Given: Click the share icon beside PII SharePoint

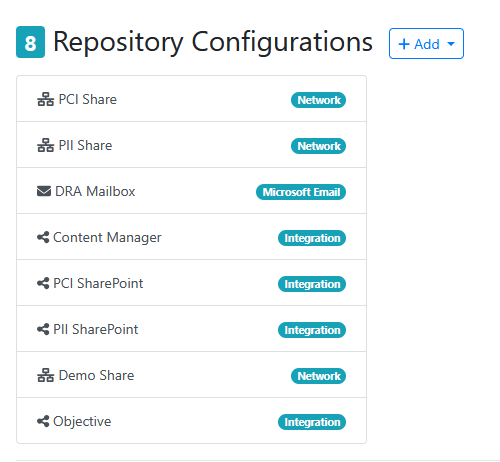Looking at the screenshot, I should 43,329.
